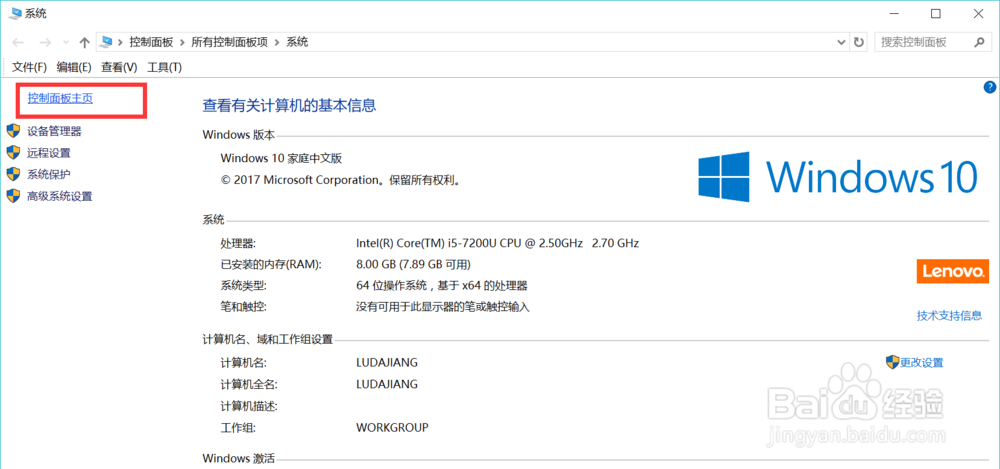Select RAM value 8.00 GB (7.89 GB 可用)
This screenshot has height=469, width=1000.
(413, 264)
